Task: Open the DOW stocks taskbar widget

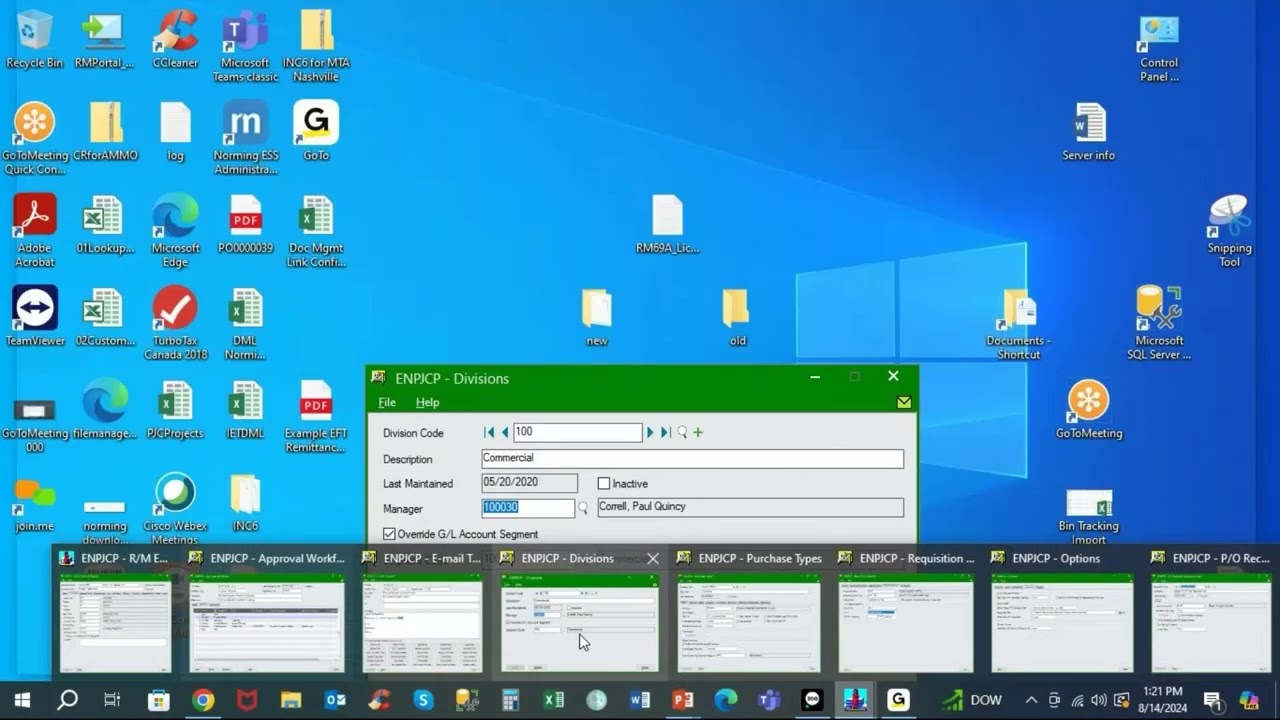Action: click(x=972, y=700)
